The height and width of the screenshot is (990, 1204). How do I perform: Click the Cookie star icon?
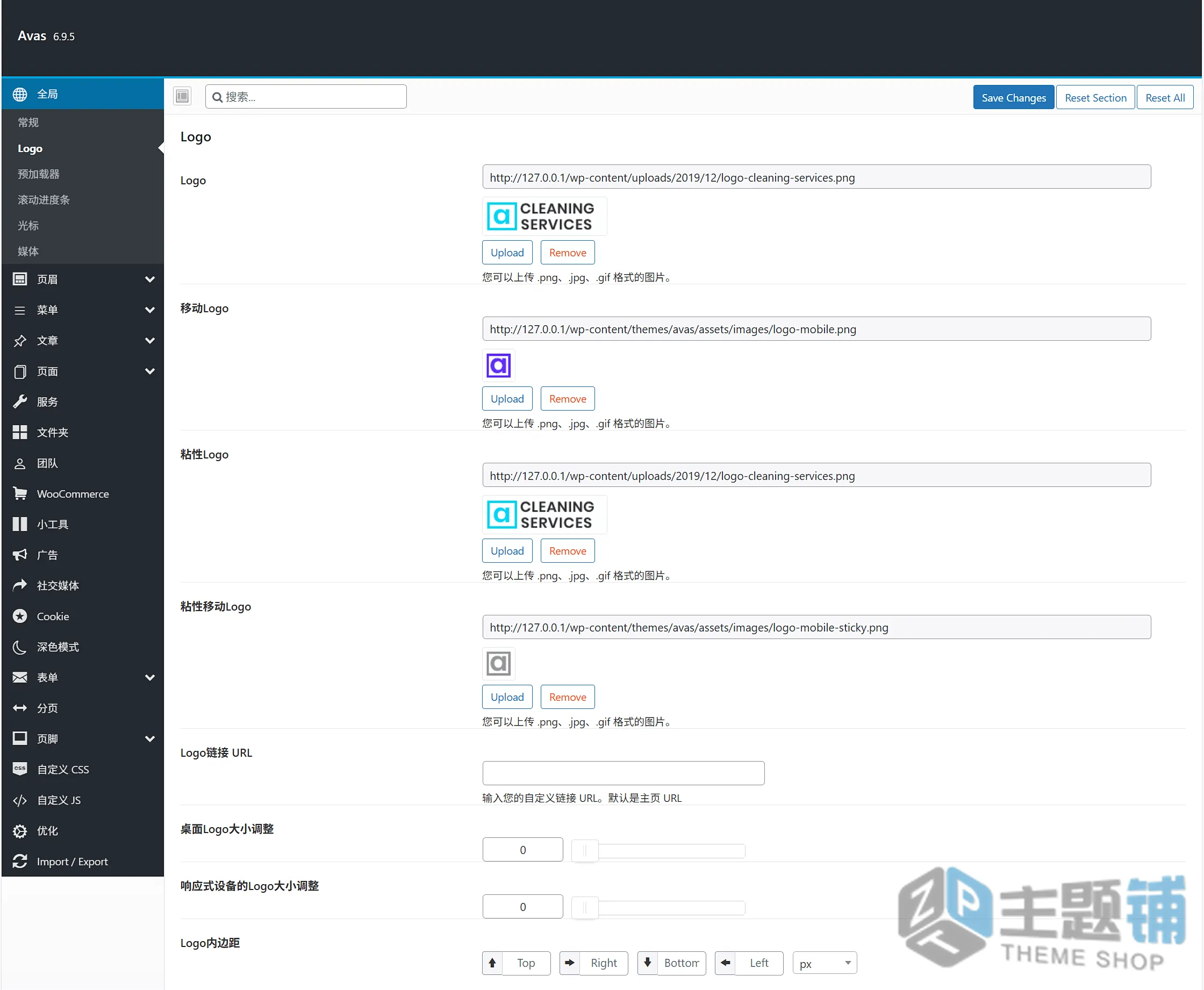[x=20, y=616]
